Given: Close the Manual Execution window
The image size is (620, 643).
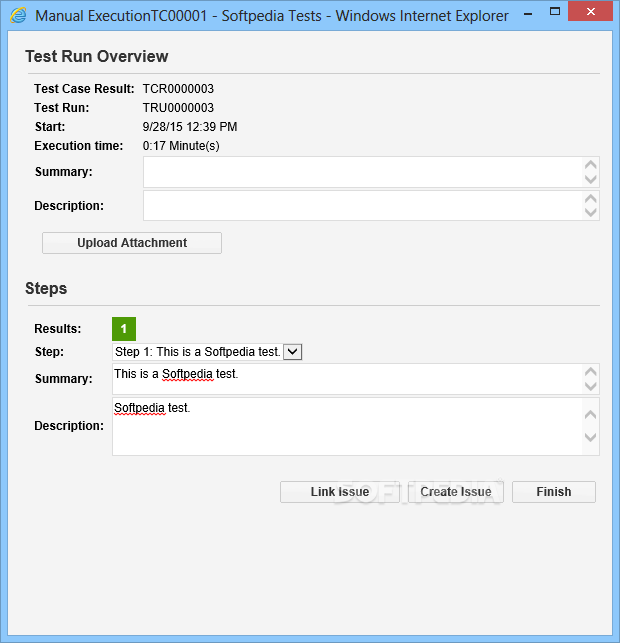Looking at the screenshot, I should pyautogui.click(x=590, y=11).
